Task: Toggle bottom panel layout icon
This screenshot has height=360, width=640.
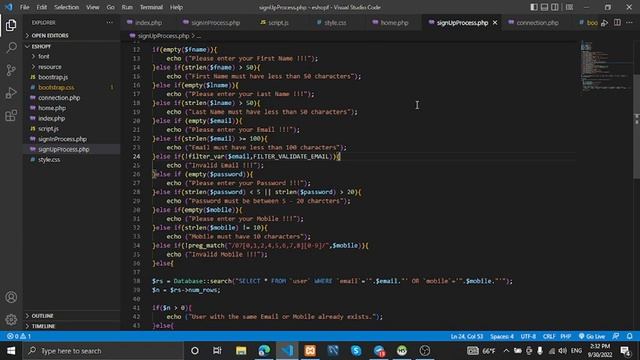Action: pyautogui.click(x=544, y=7)
